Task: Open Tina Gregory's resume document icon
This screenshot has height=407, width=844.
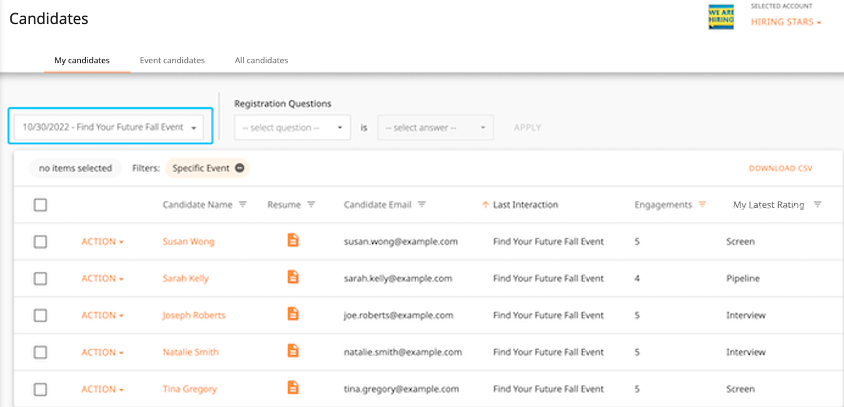Action: pyautogui.click(x=293, y=388)
